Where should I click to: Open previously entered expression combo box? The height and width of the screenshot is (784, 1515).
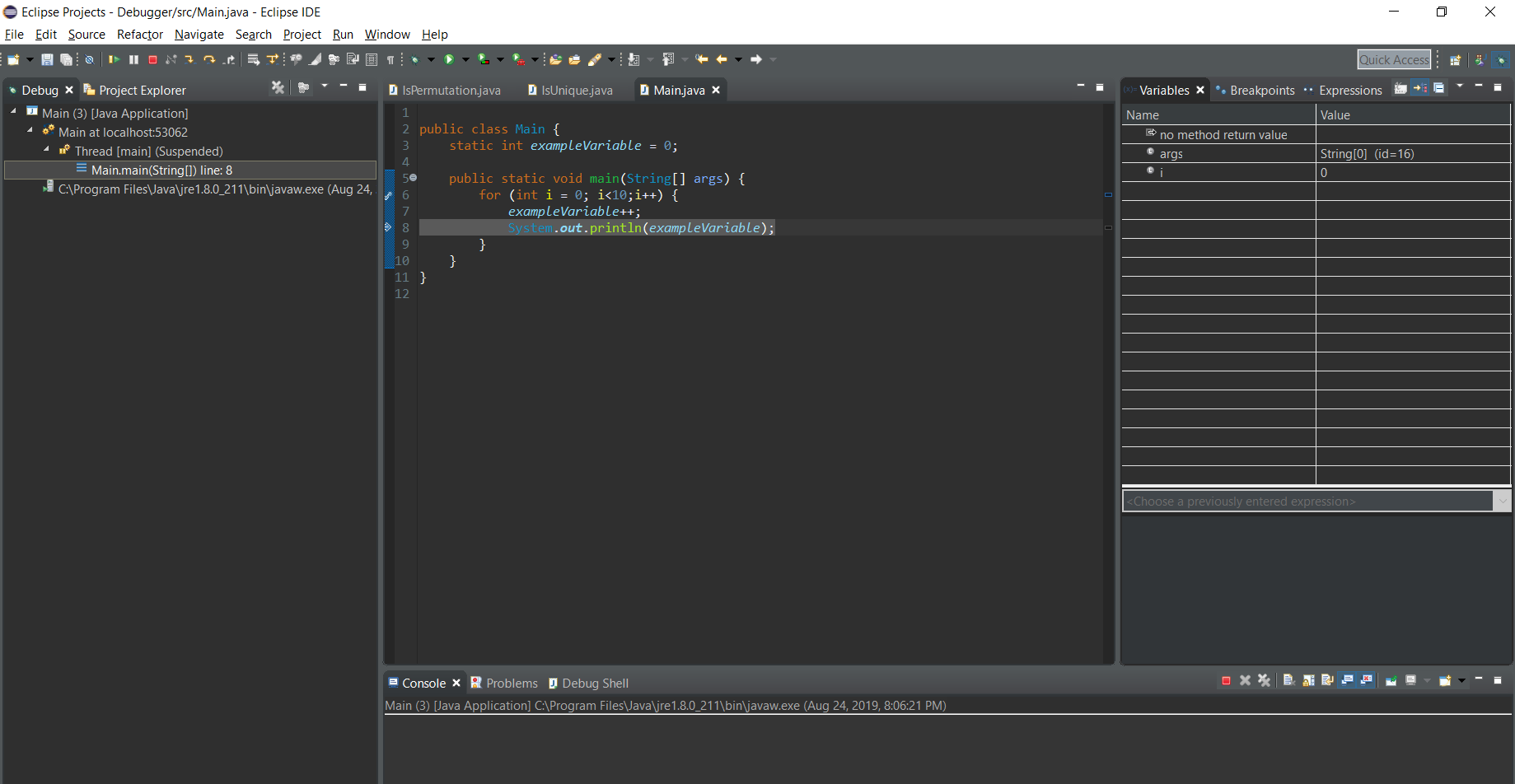pos(1316,501)
